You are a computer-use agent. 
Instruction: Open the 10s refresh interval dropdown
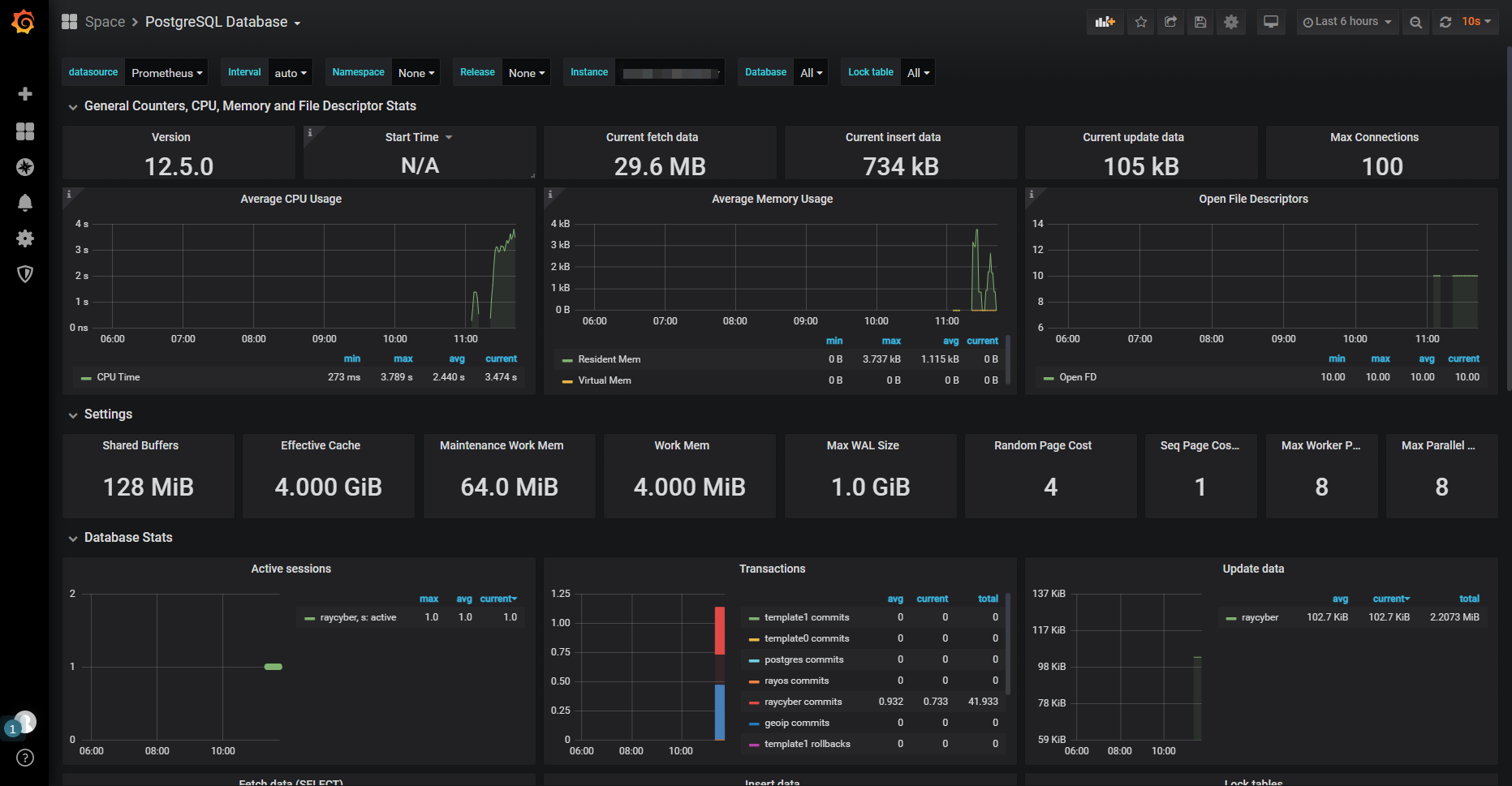pos(1477,22)
